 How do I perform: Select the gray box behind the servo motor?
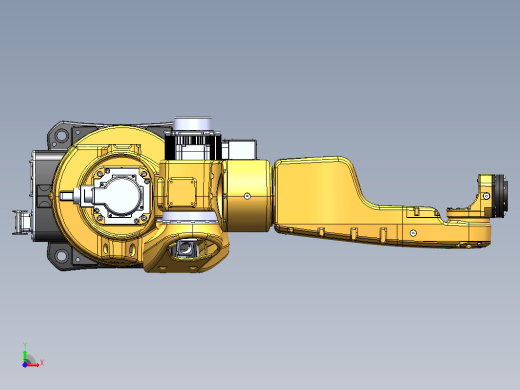click(239, 149)
